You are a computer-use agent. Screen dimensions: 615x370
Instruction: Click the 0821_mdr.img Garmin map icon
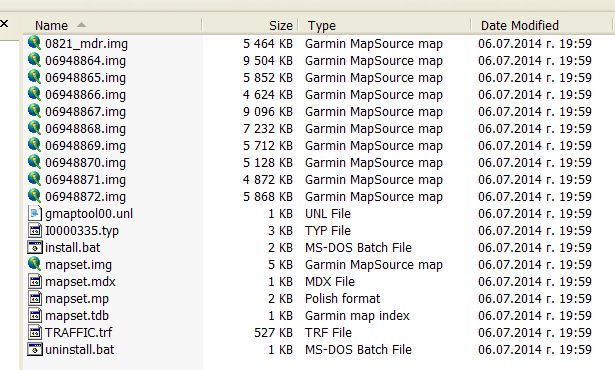(35, 43)
